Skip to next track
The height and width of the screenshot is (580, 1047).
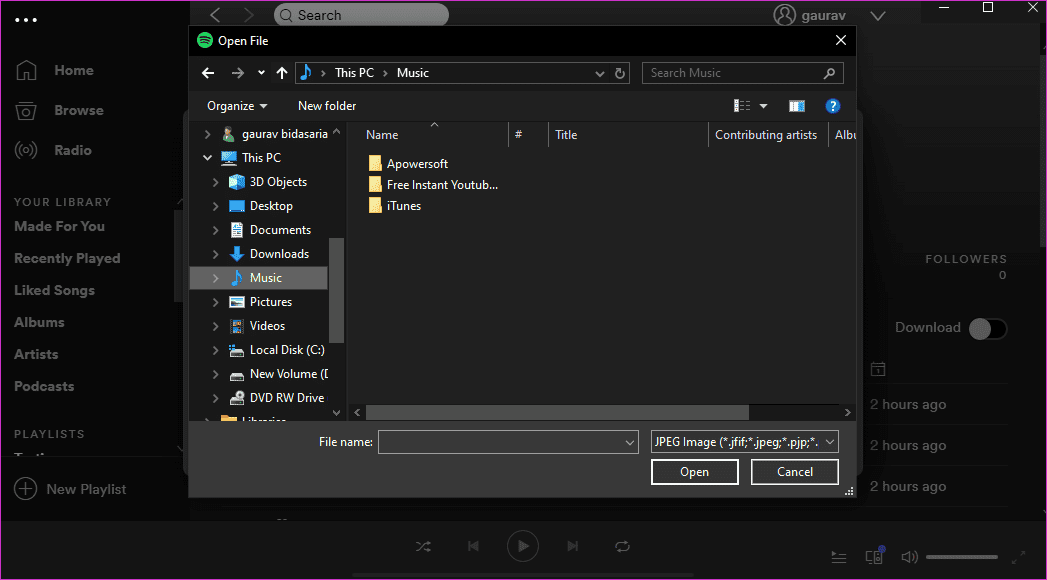coord(572,547)
